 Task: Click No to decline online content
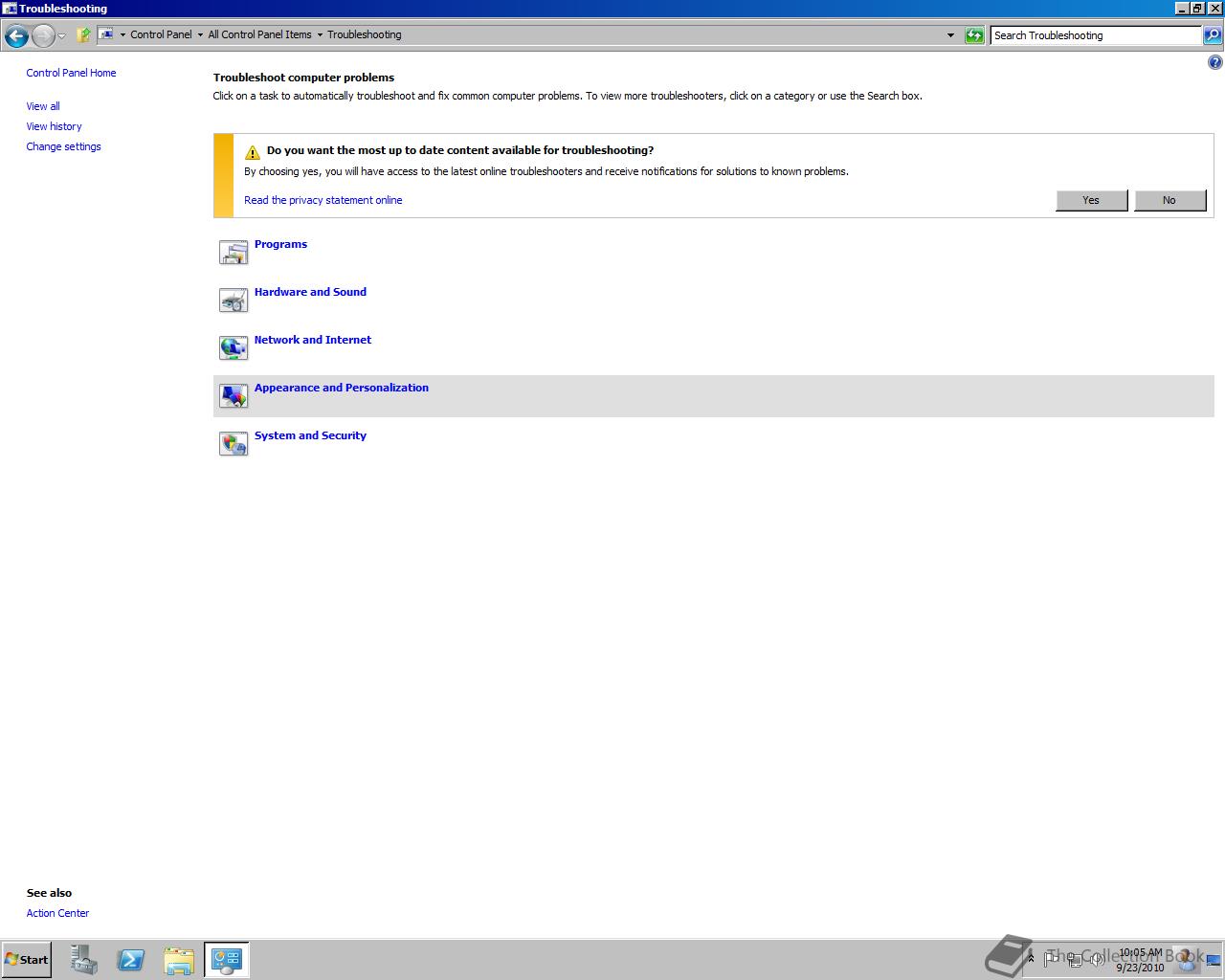tap(1169, 200)
